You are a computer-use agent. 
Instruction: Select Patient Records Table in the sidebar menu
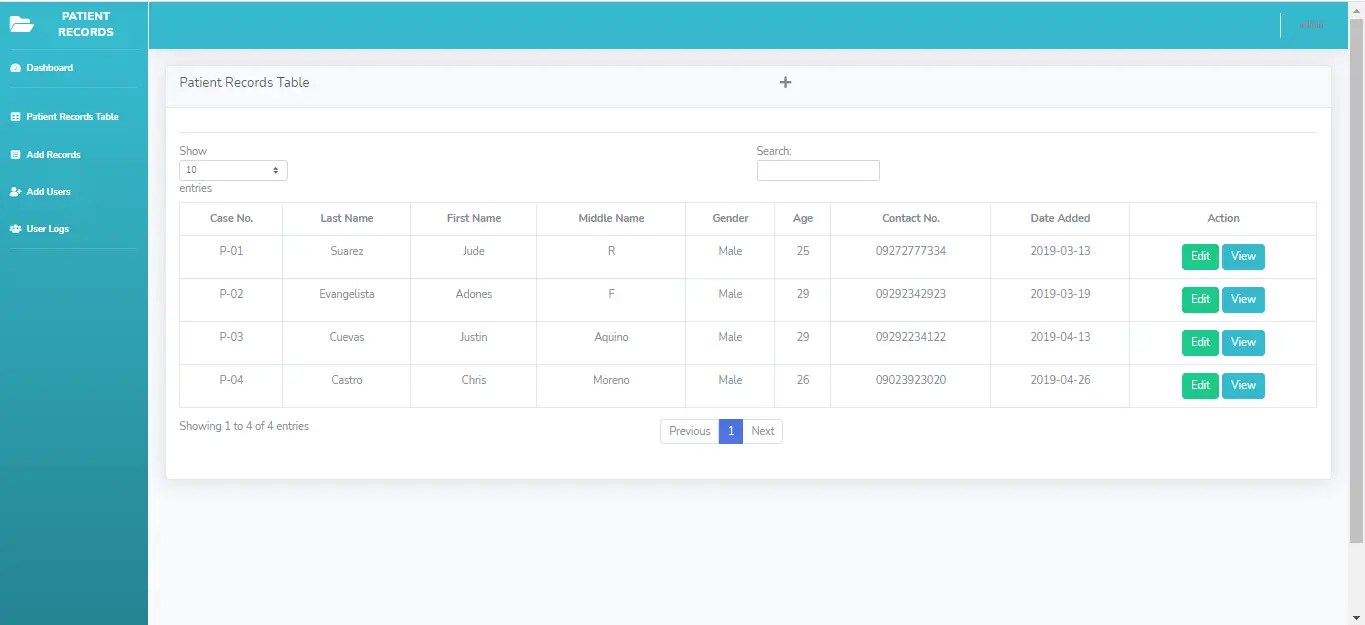tap(70, 116)
